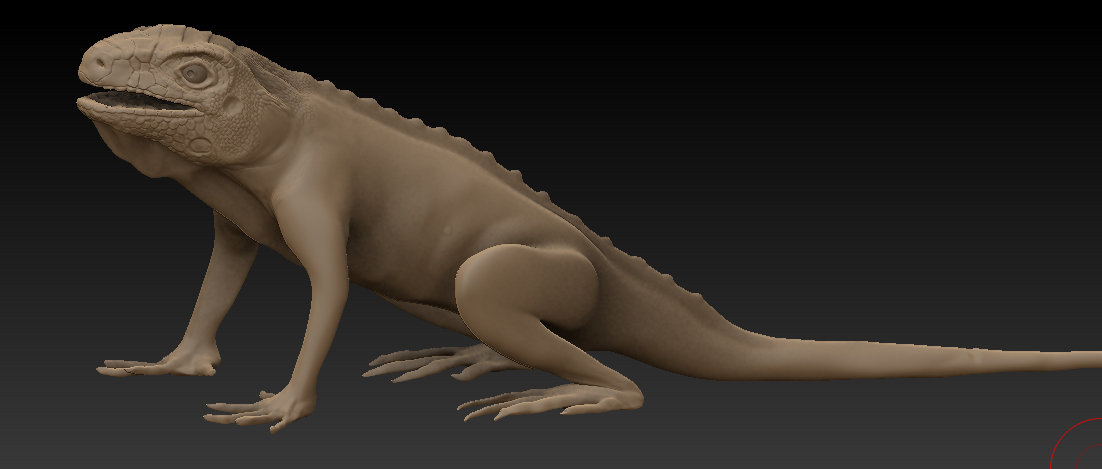Click the iguana's nostril on the snout

point(100,63)
